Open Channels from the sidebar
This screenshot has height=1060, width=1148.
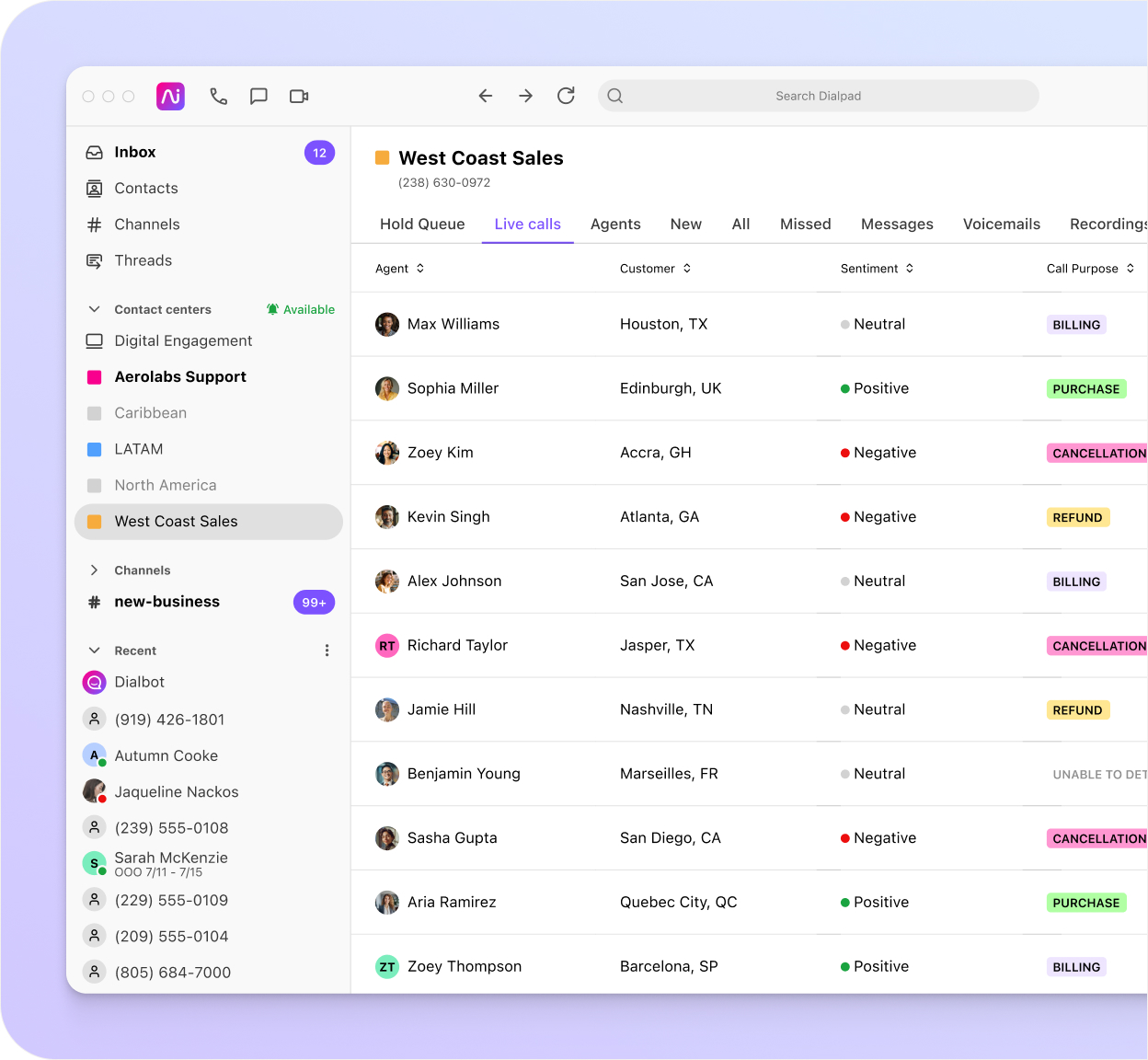point(146,224)
